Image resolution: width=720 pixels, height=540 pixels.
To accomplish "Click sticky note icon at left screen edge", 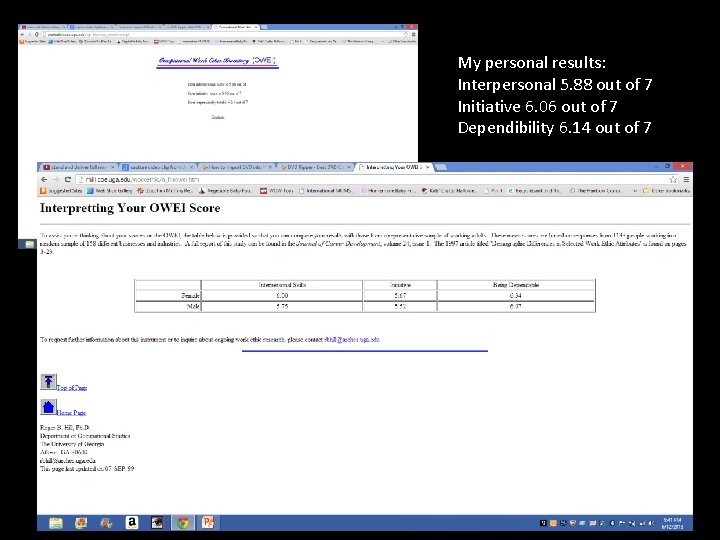I will 29,244.
